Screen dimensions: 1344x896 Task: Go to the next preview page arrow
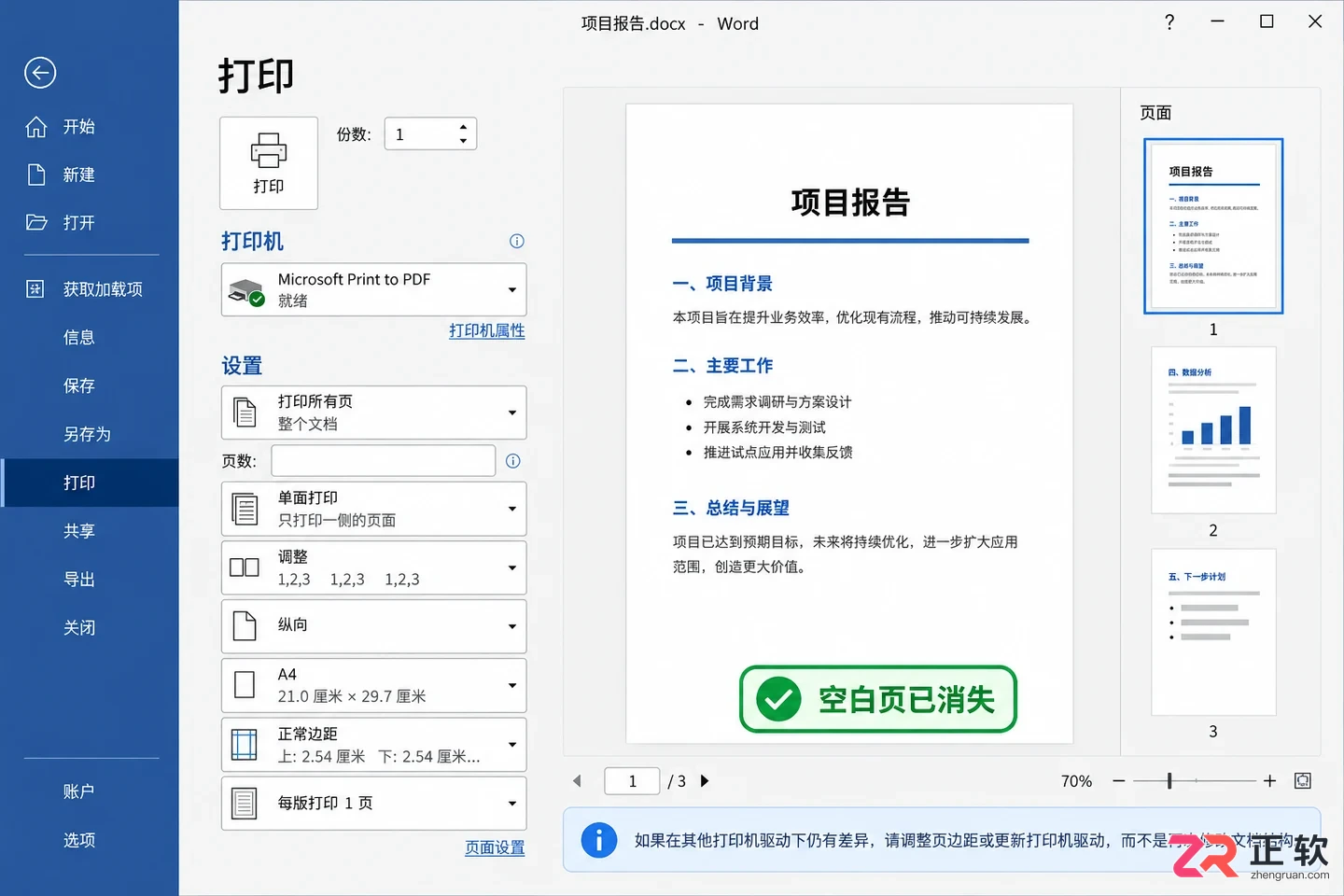(705, 781)
